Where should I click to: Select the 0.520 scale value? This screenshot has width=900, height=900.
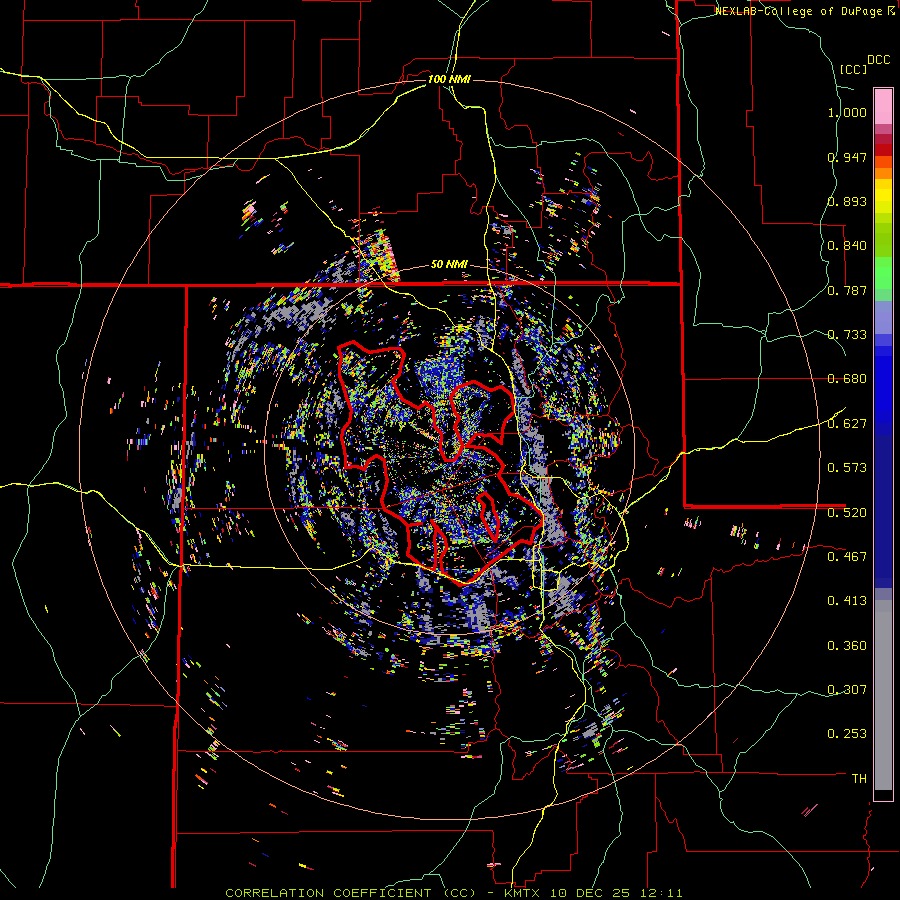847,512
